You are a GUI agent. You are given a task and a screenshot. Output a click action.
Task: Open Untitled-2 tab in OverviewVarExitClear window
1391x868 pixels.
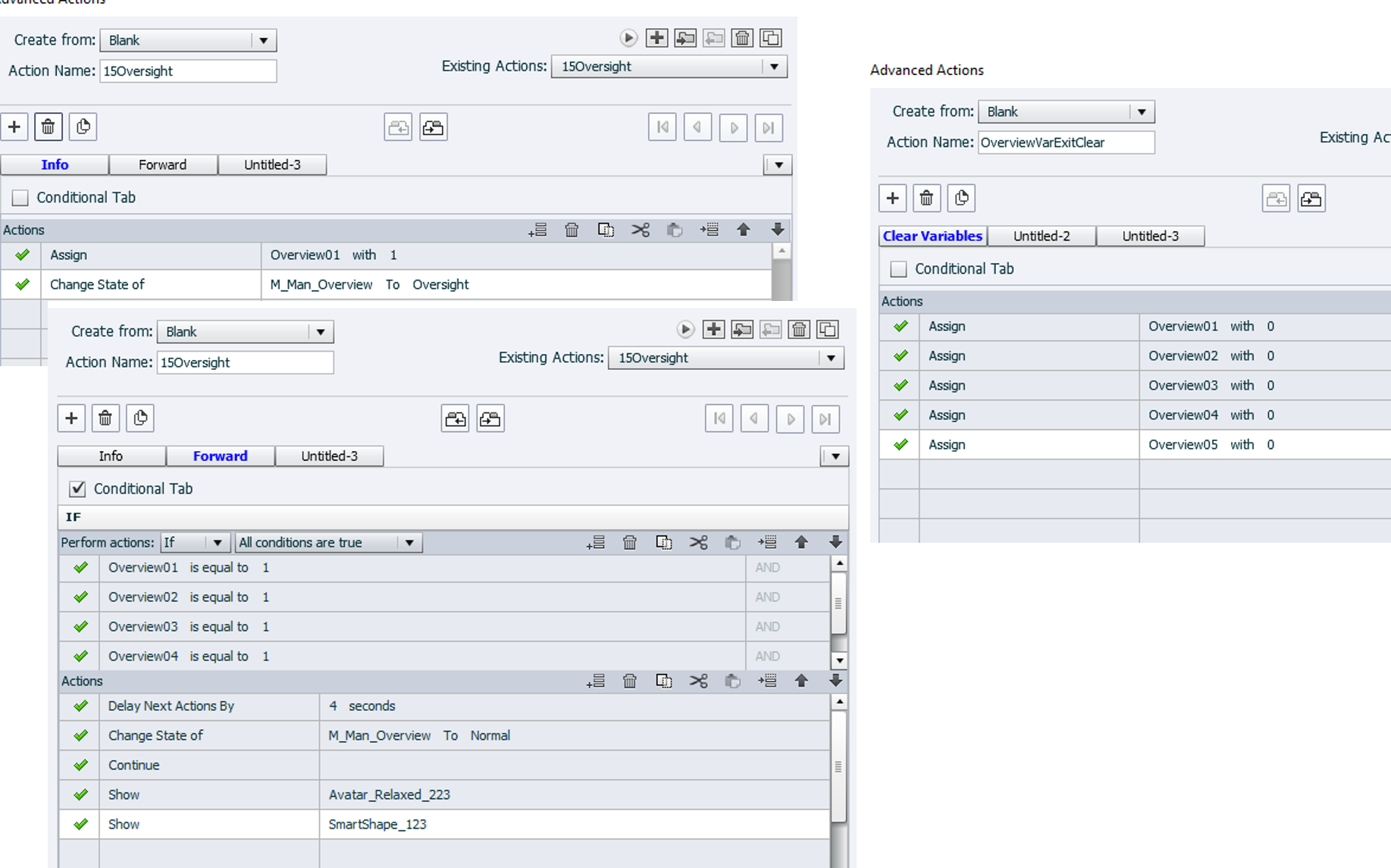pos(1042,236)
